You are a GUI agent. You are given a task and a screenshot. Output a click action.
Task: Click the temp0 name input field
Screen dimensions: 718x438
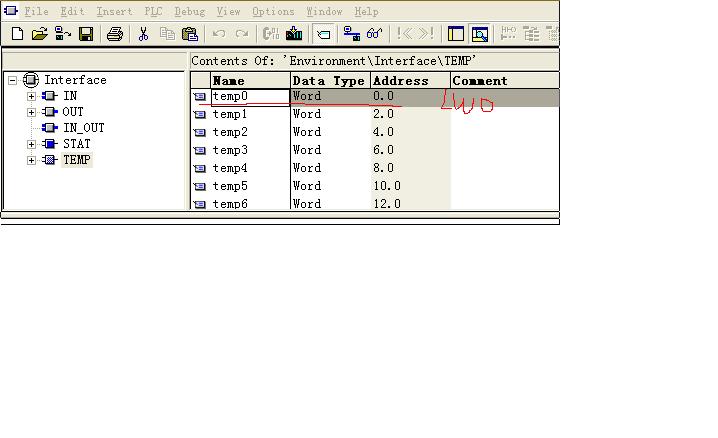pyautogui.click(x=250, y=96)
